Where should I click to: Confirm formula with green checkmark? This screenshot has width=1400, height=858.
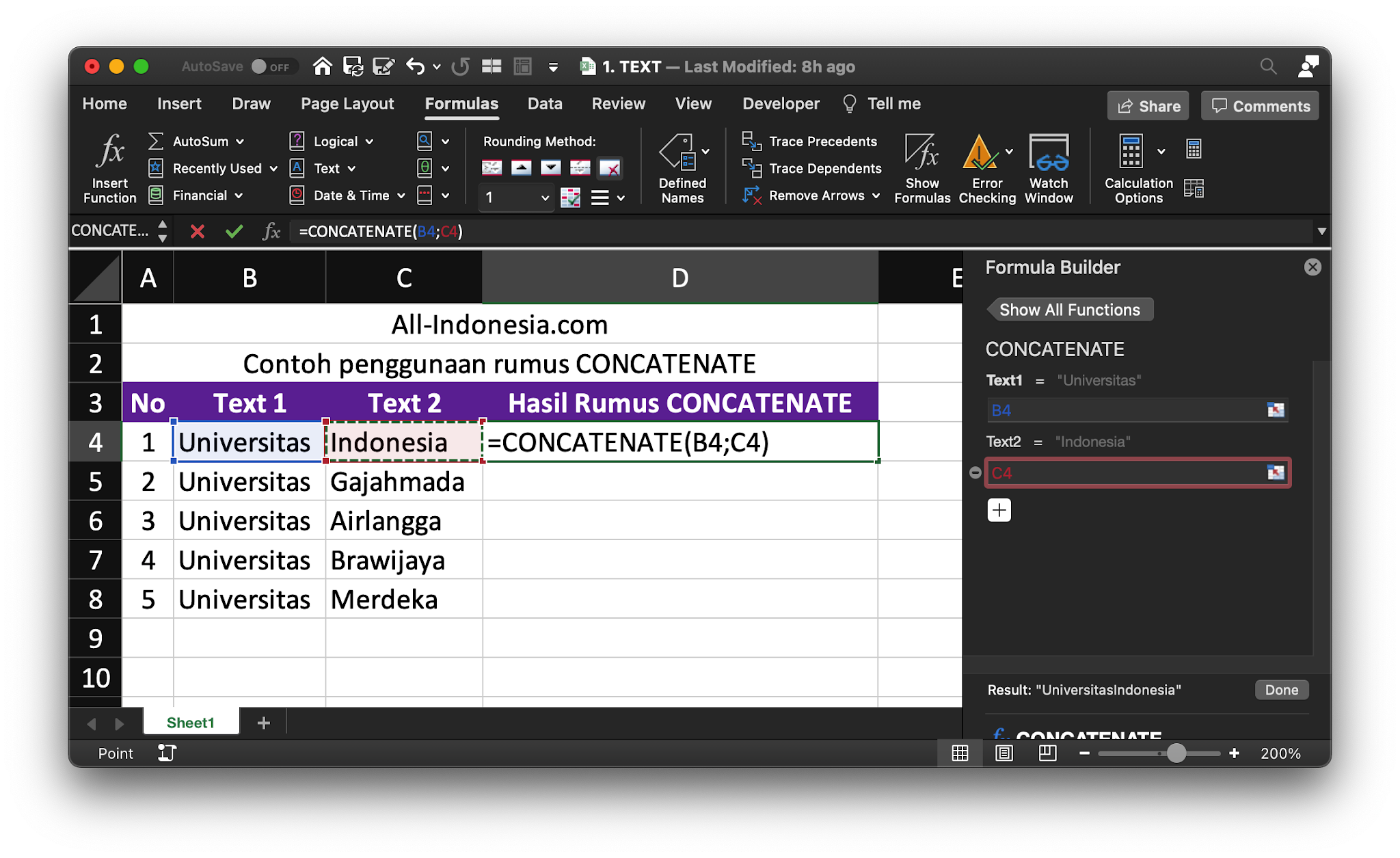(x=234, y=232)
